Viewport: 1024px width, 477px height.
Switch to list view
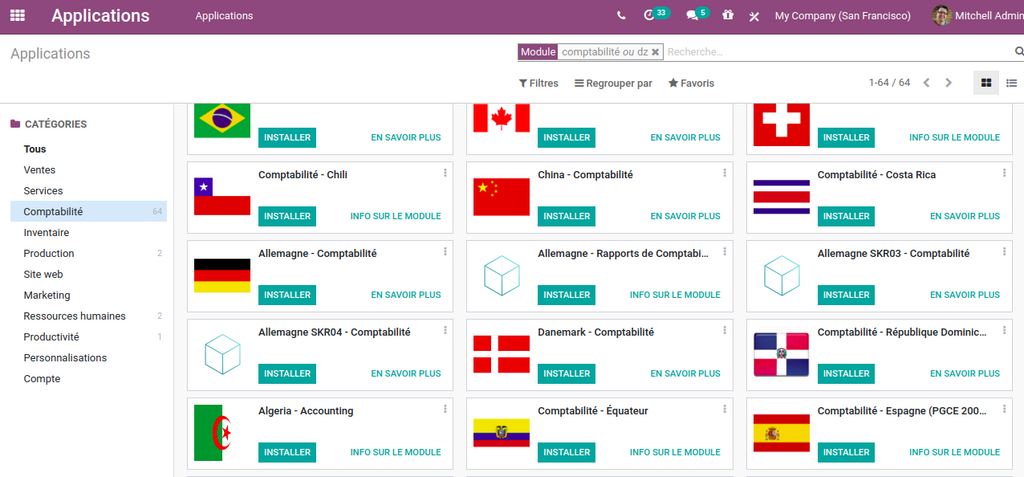coord(1011,83)
